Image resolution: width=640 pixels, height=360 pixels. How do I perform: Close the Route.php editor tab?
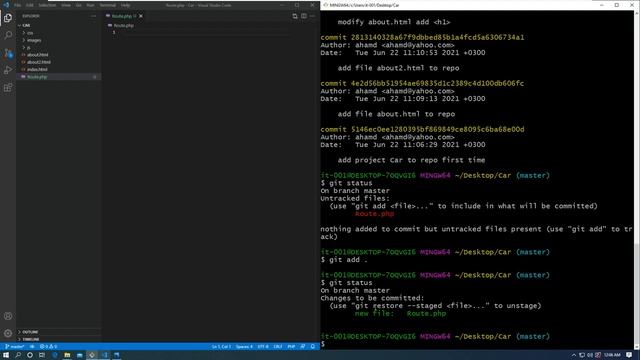tap(141, 16)
